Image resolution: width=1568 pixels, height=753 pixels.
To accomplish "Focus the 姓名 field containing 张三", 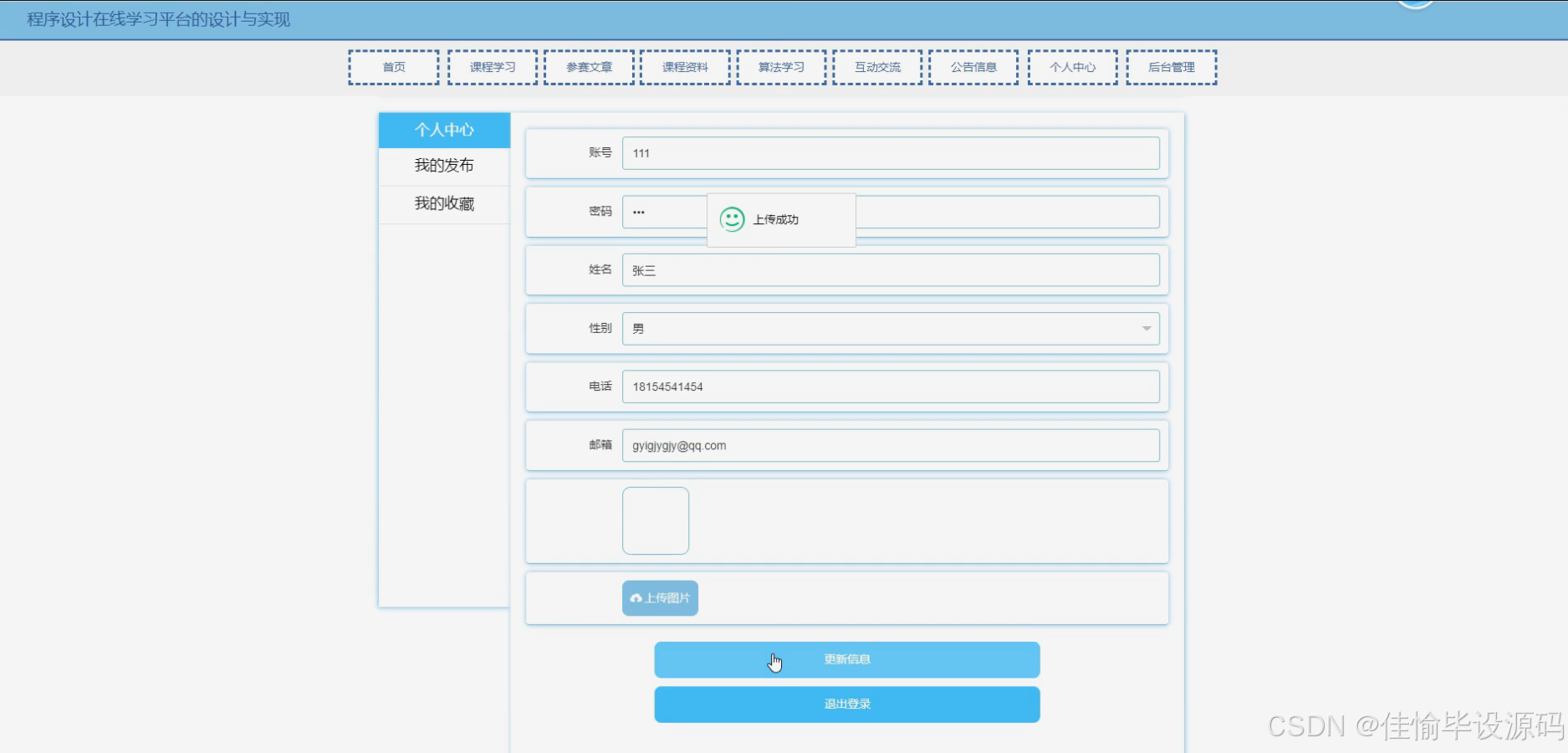I will (x=891, y=270).
